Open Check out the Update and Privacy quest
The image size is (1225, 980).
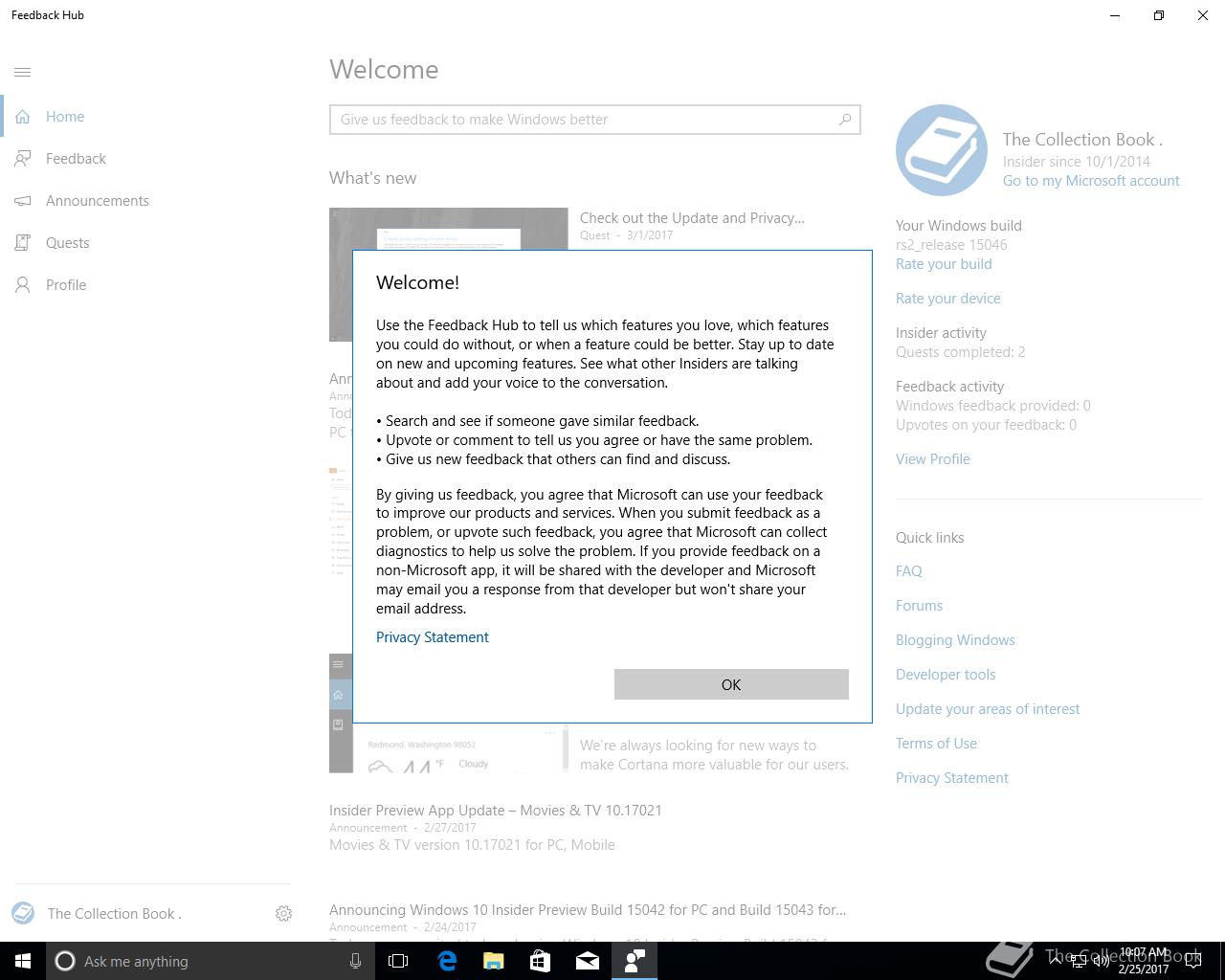pyautogui.click(x=692, y=218)
